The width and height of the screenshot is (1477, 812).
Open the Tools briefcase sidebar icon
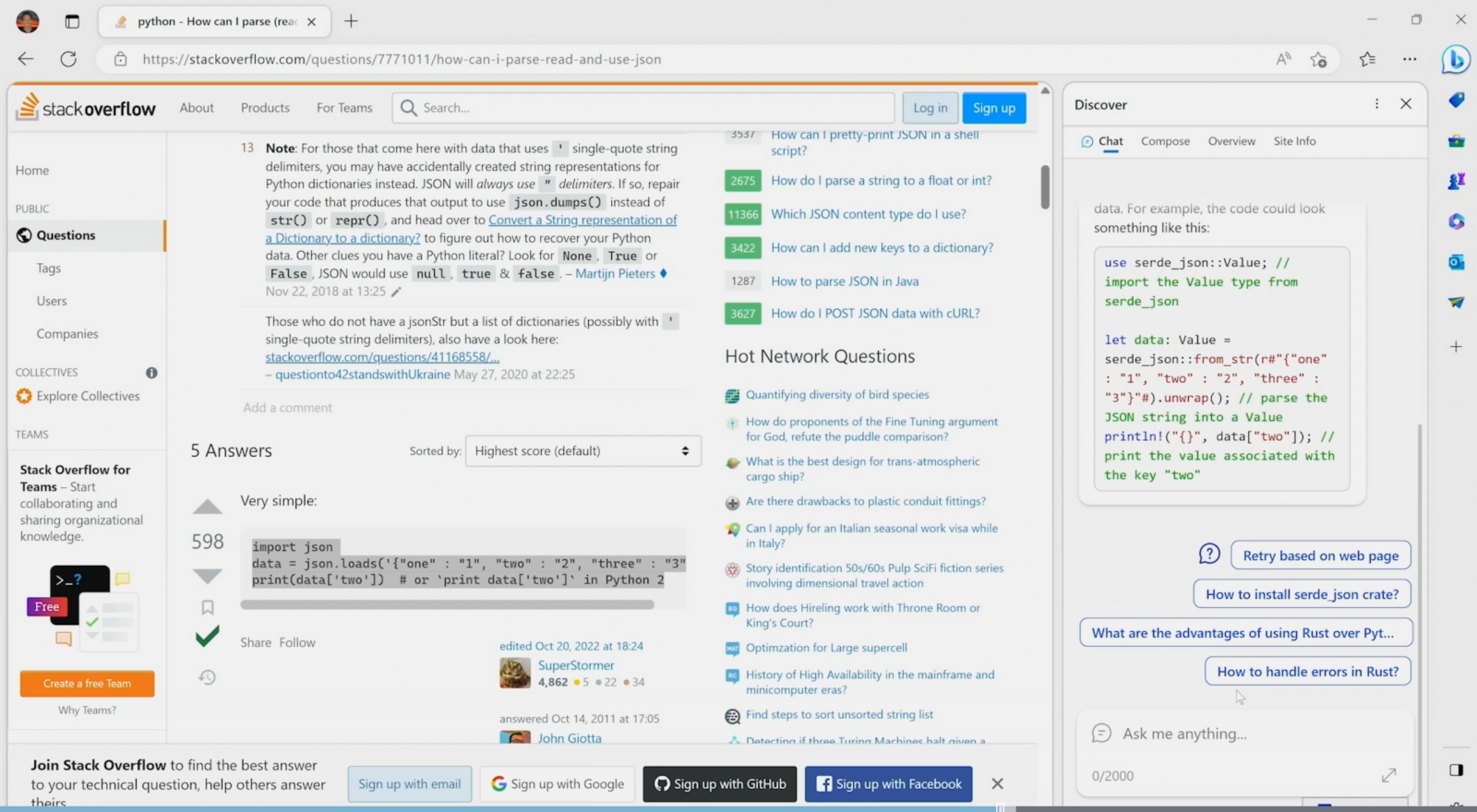point(1456,141)
